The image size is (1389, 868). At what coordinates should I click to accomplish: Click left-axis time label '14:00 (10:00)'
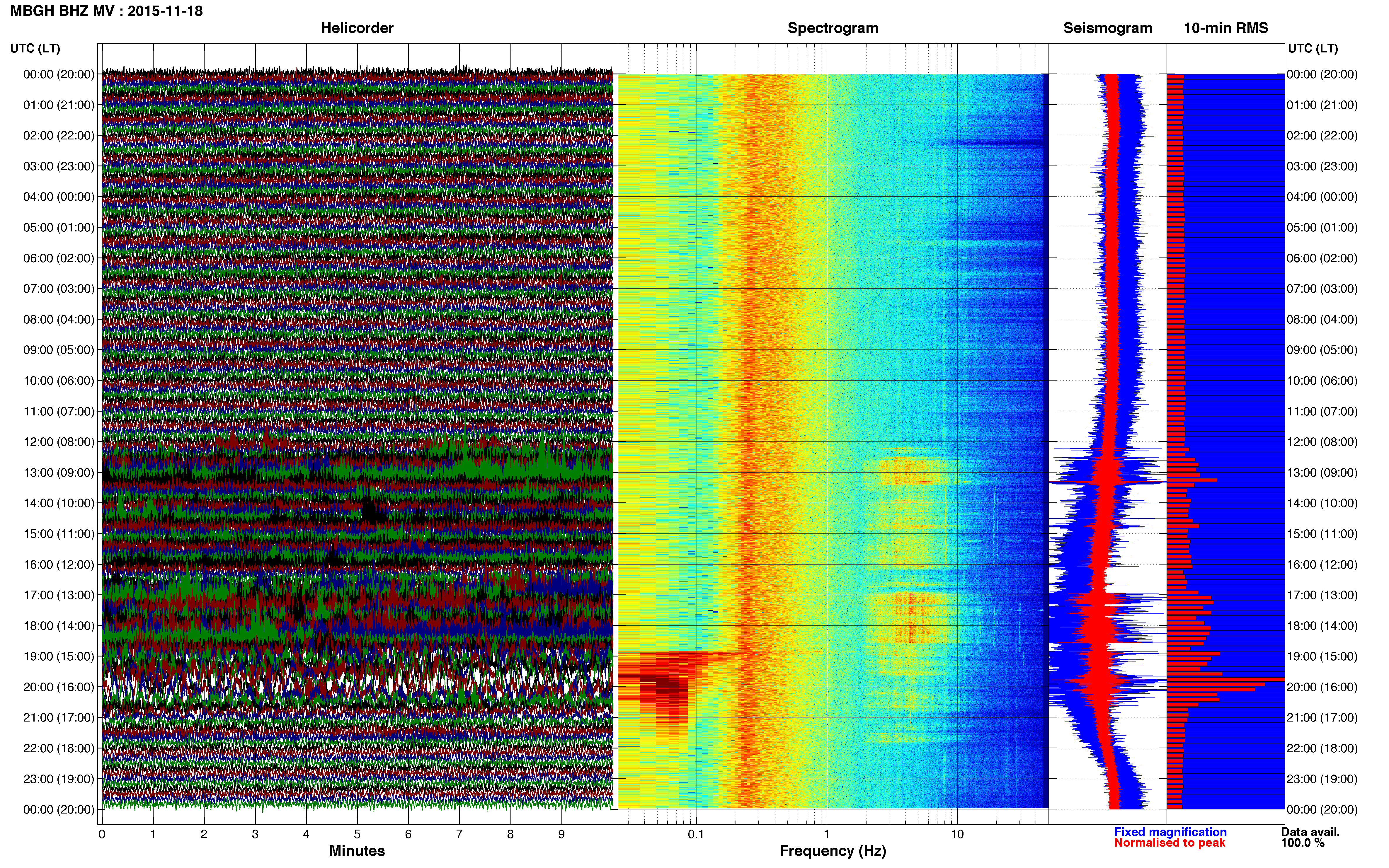[x=59, y=504]
